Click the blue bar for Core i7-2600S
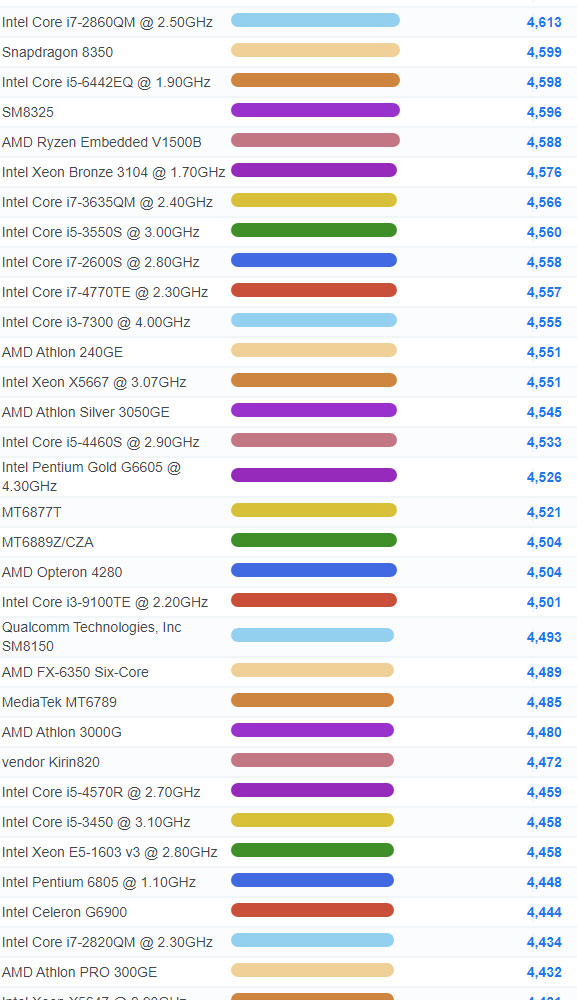Image resolution: width=577 pixels, height=1000 pixels. point(314,260)
